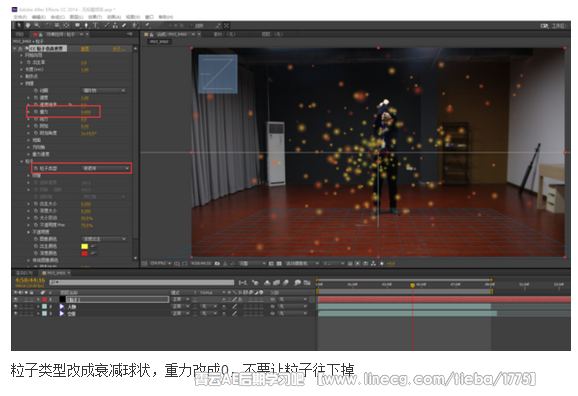Open blend mode dropdown for layer 2

[181, 306]
